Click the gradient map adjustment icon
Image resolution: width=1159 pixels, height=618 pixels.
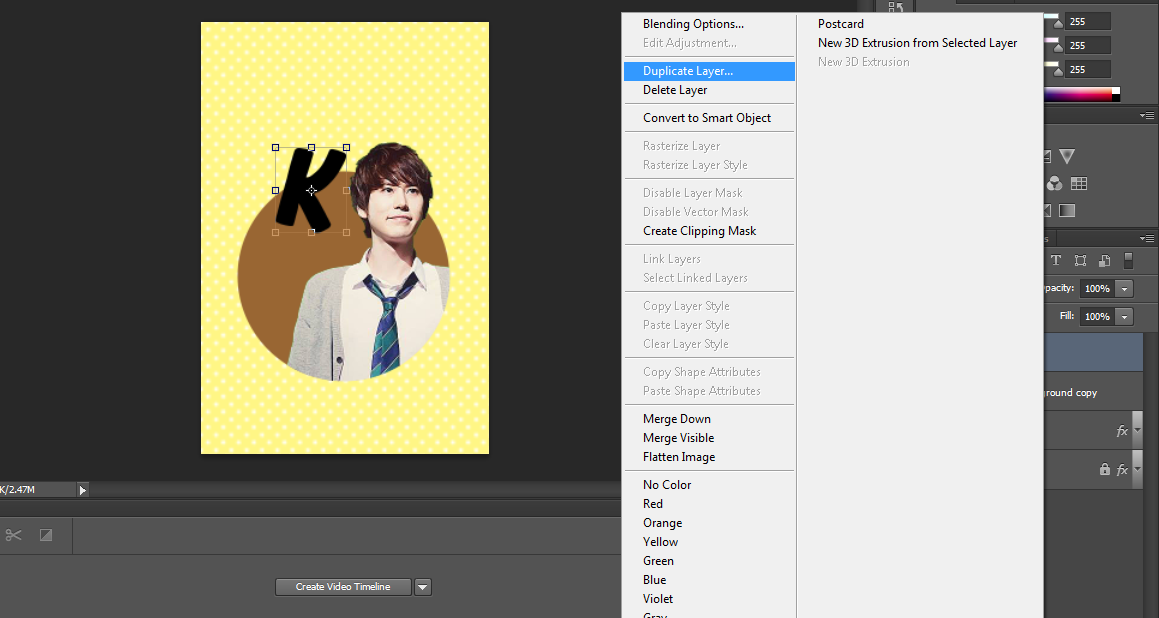1067,210
